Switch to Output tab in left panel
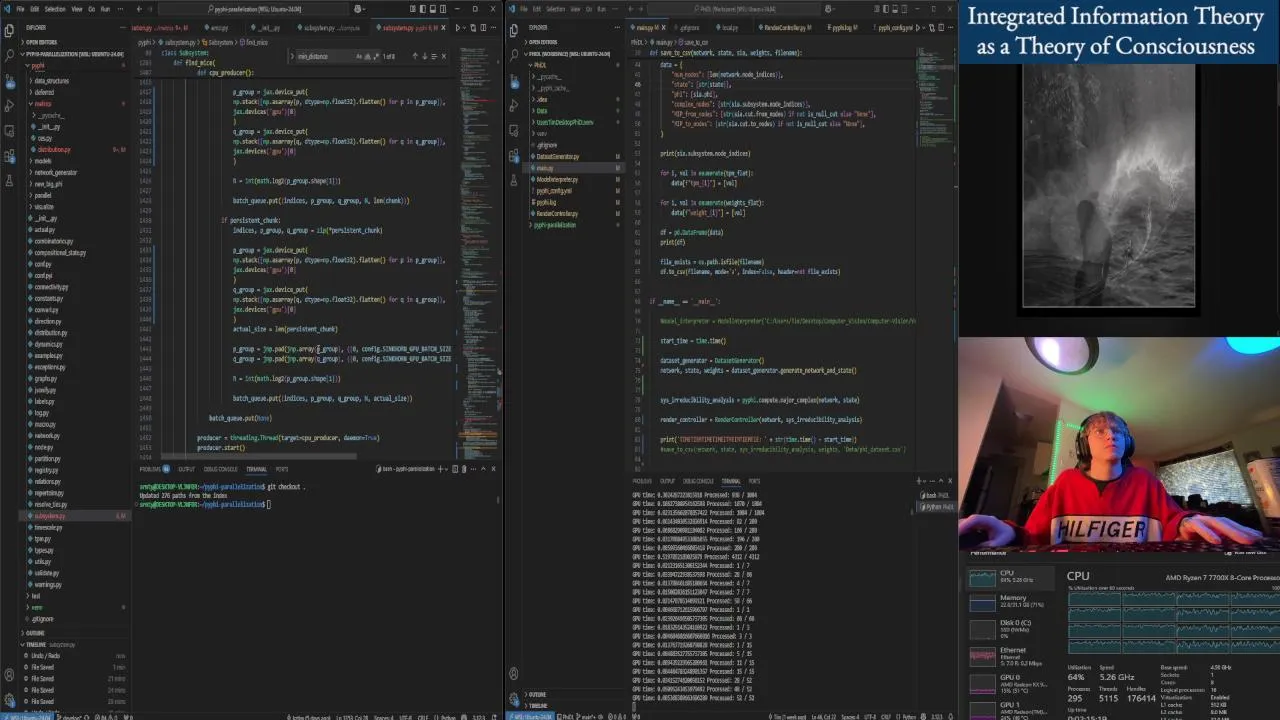1280x720 pixels. [x=187, y=469]
